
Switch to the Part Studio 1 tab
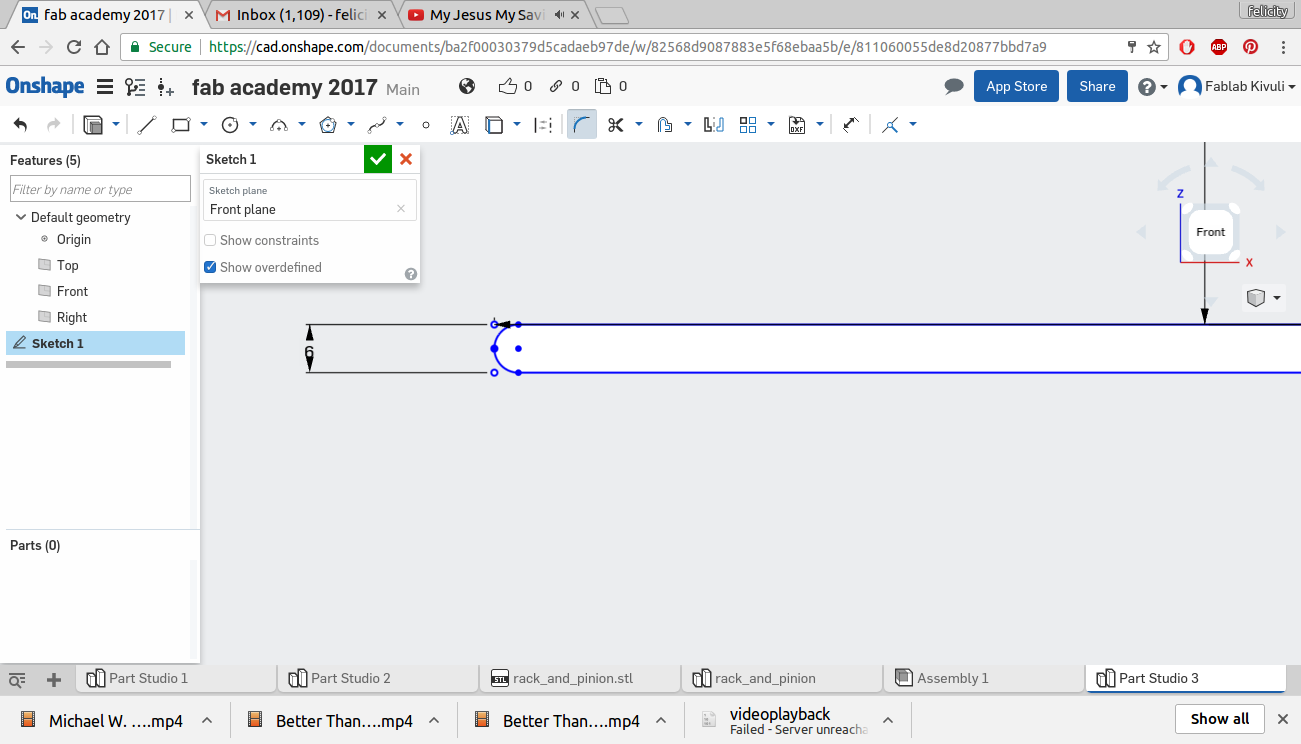tap(176, 678)
